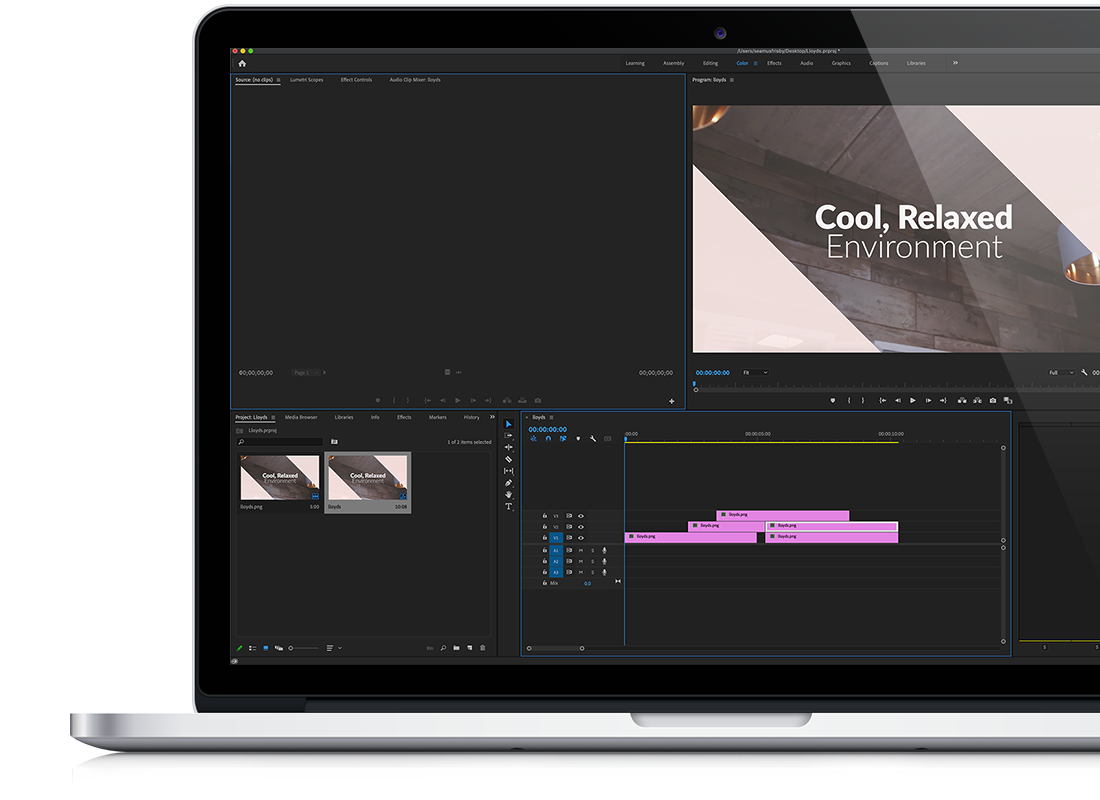Switch to the Media Browser tab
The image size is (1100, 800).
tap(300, 417)
